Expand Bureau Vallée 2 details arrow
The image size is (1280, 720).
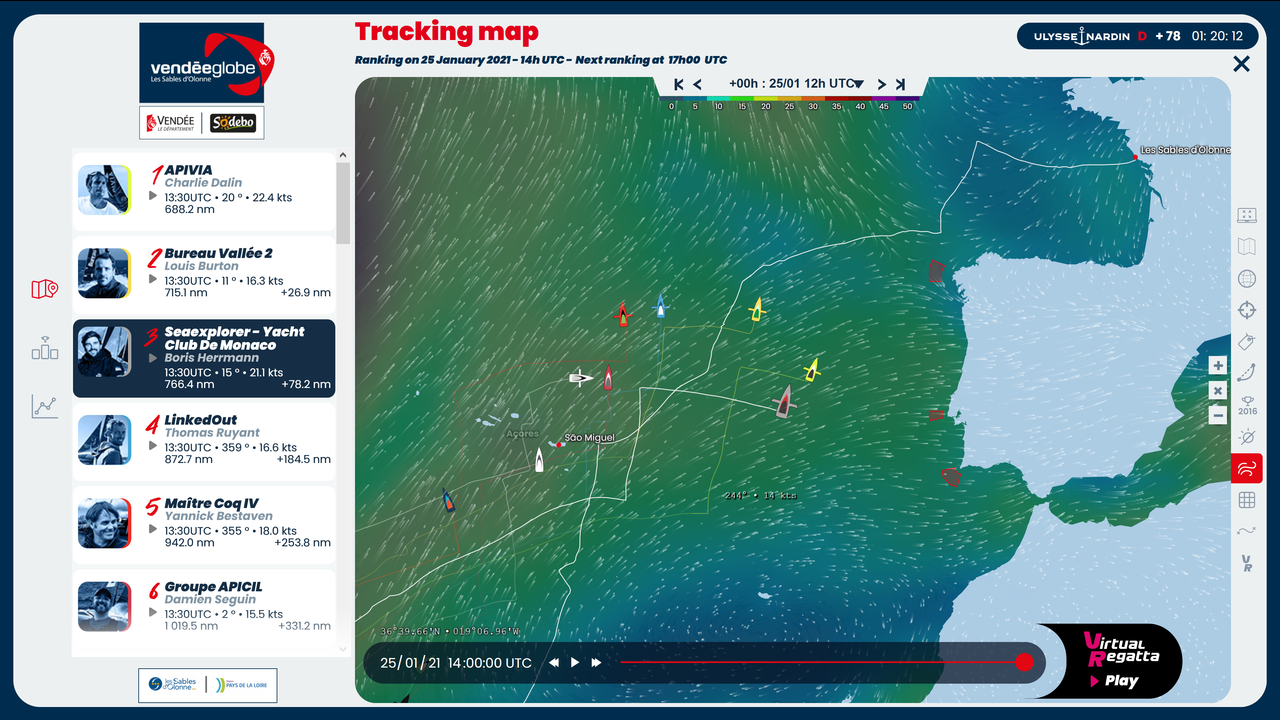pyautogui.click(x=153, y=281)
